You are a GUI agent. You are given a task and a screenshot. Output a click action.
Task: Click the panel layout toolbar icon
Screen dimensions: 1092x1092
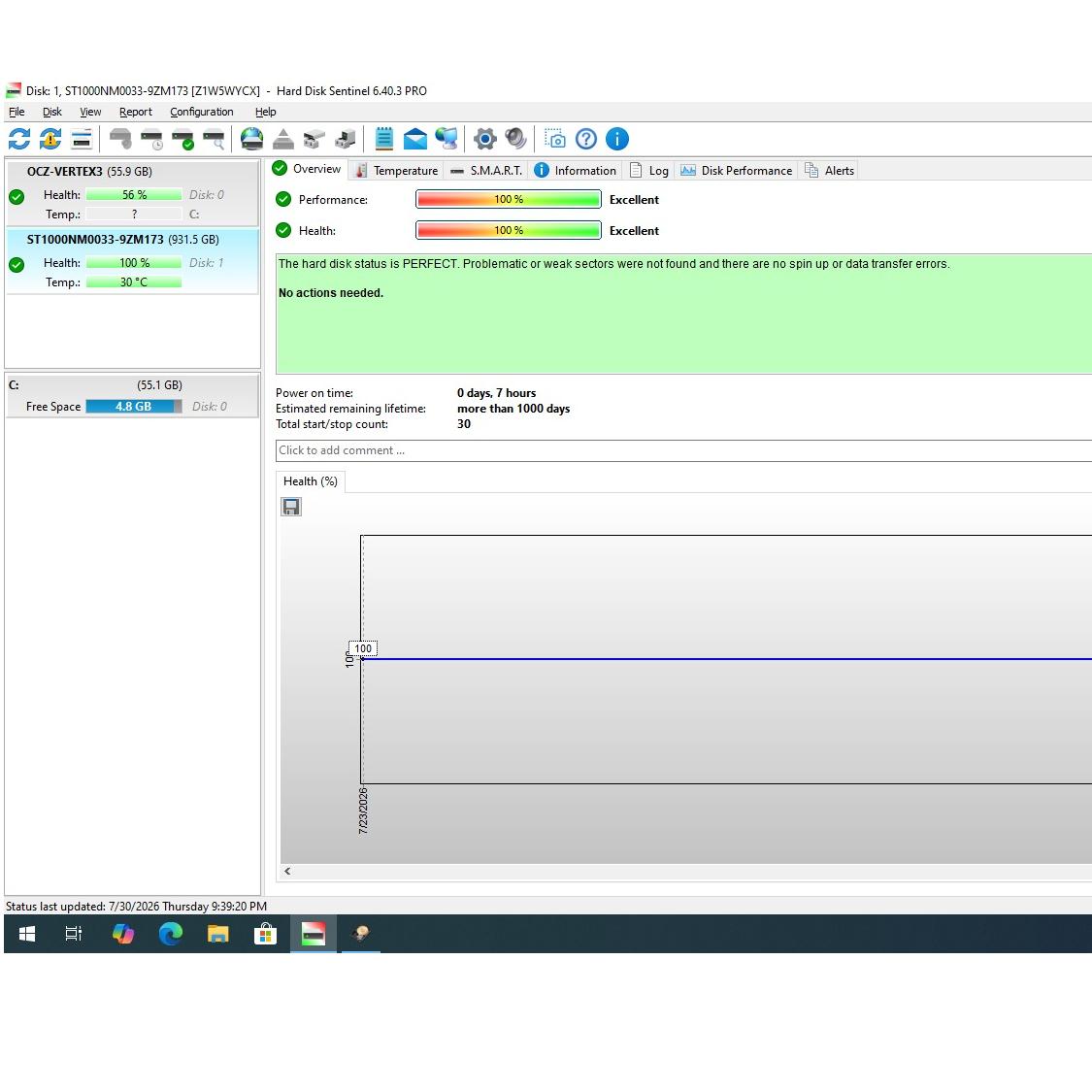click(82, 139)
